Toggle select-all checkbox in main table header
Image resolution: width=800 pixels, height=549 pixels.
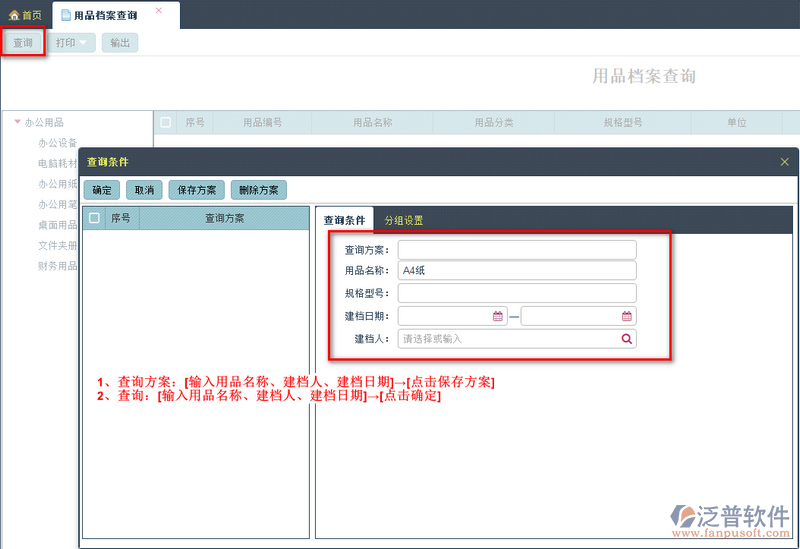pyautogui.click(x=165, y=122)
